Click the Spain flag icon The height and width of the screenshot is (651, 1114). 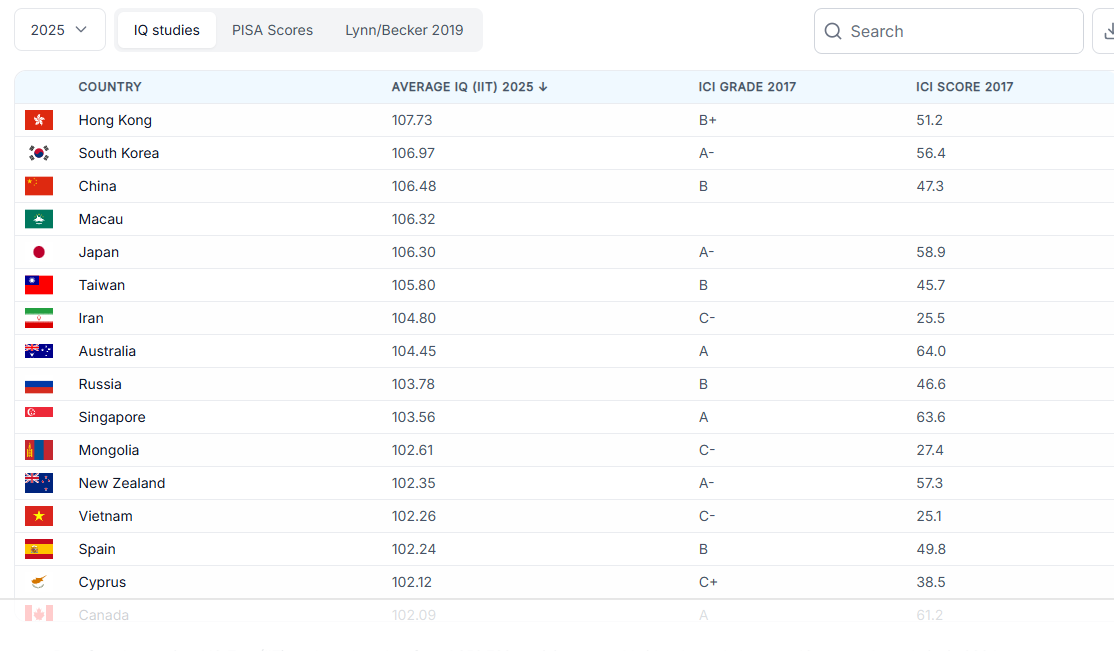[39, 549]
